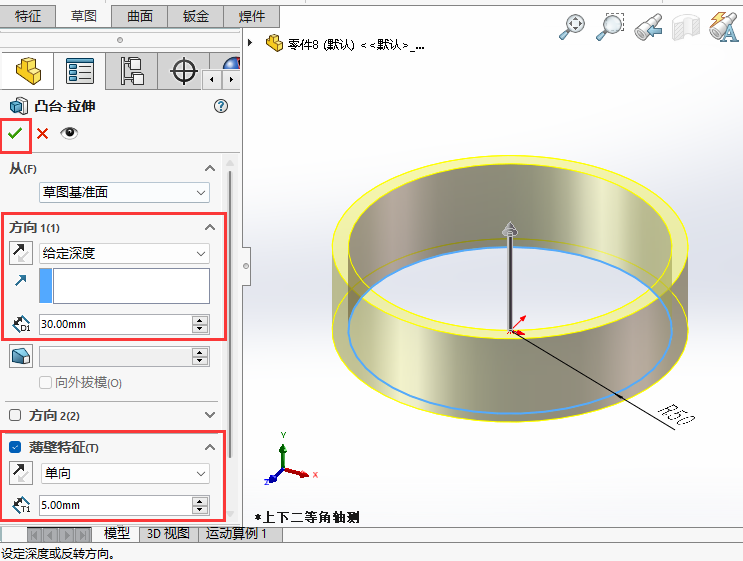This screenshot has width=743, height=561.
Task: Collapse the 方向 1 section
Action: point(210,227)
